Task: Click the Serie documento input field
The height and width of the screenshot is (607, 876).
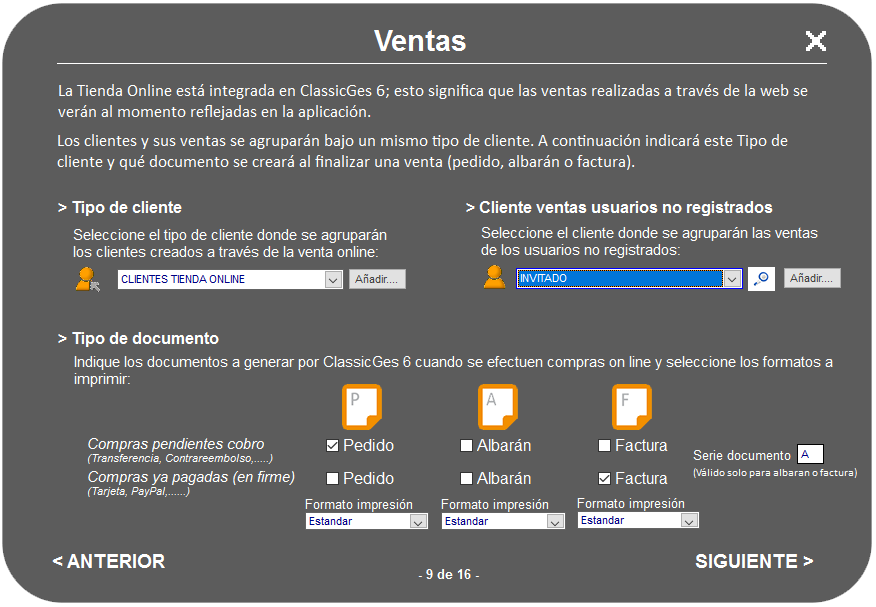Action: [x=810, y=455]
